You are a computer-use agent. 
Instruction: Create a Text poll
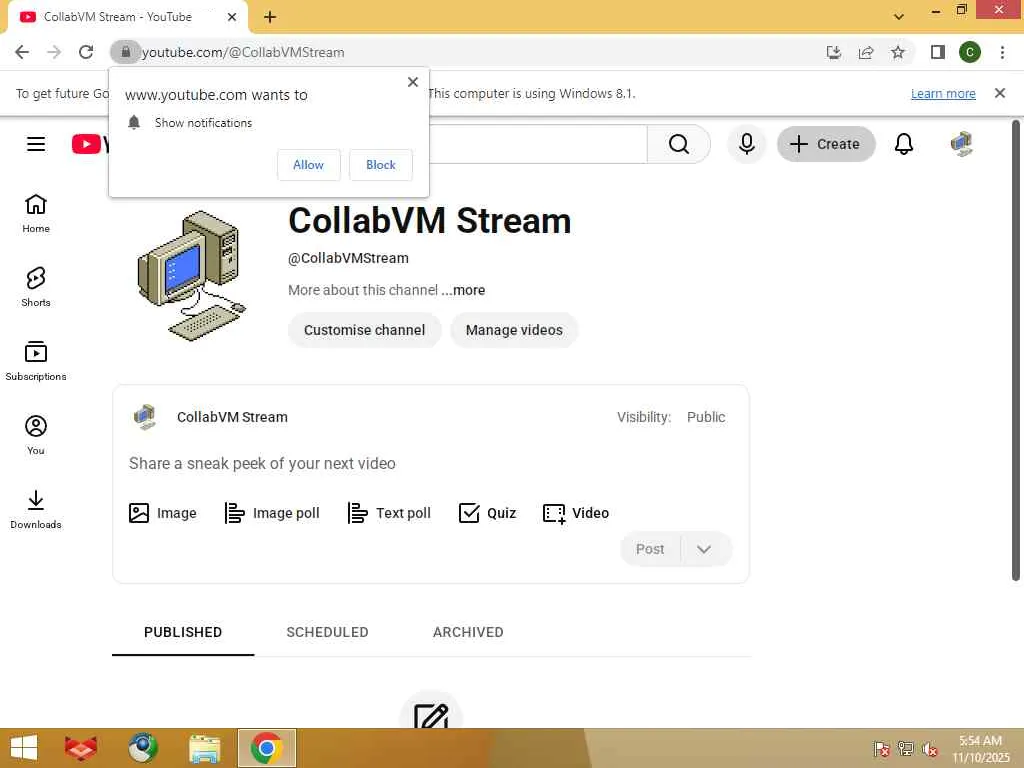tap(389, 513)
